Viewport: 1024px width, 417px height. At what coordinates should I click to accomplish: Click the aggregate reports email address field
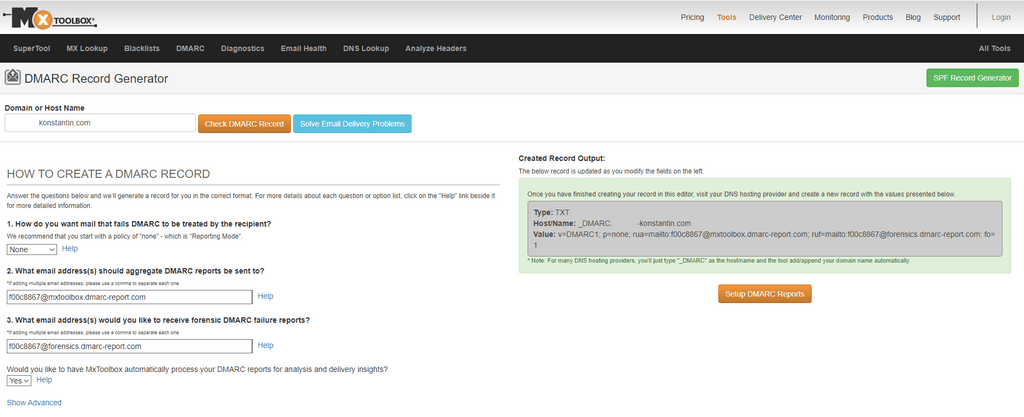[x=128, y=297]
